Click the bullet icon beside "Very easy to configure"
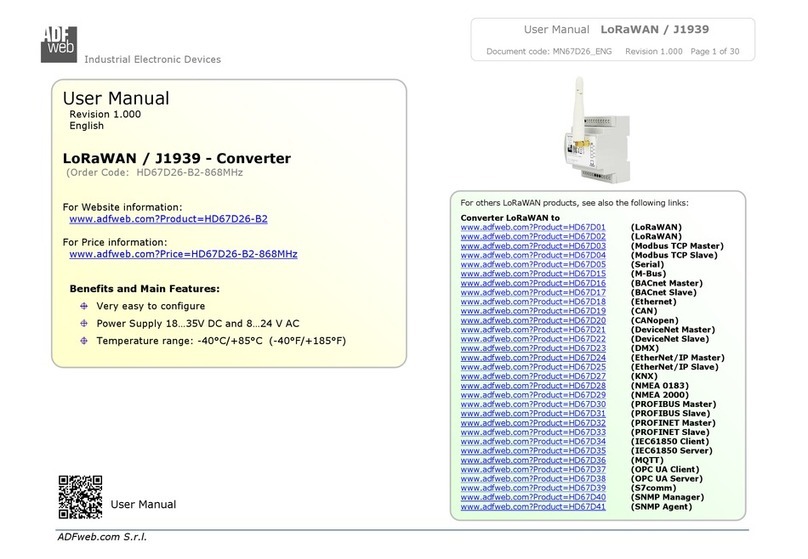The image size is (808, 559). point(84,306)
